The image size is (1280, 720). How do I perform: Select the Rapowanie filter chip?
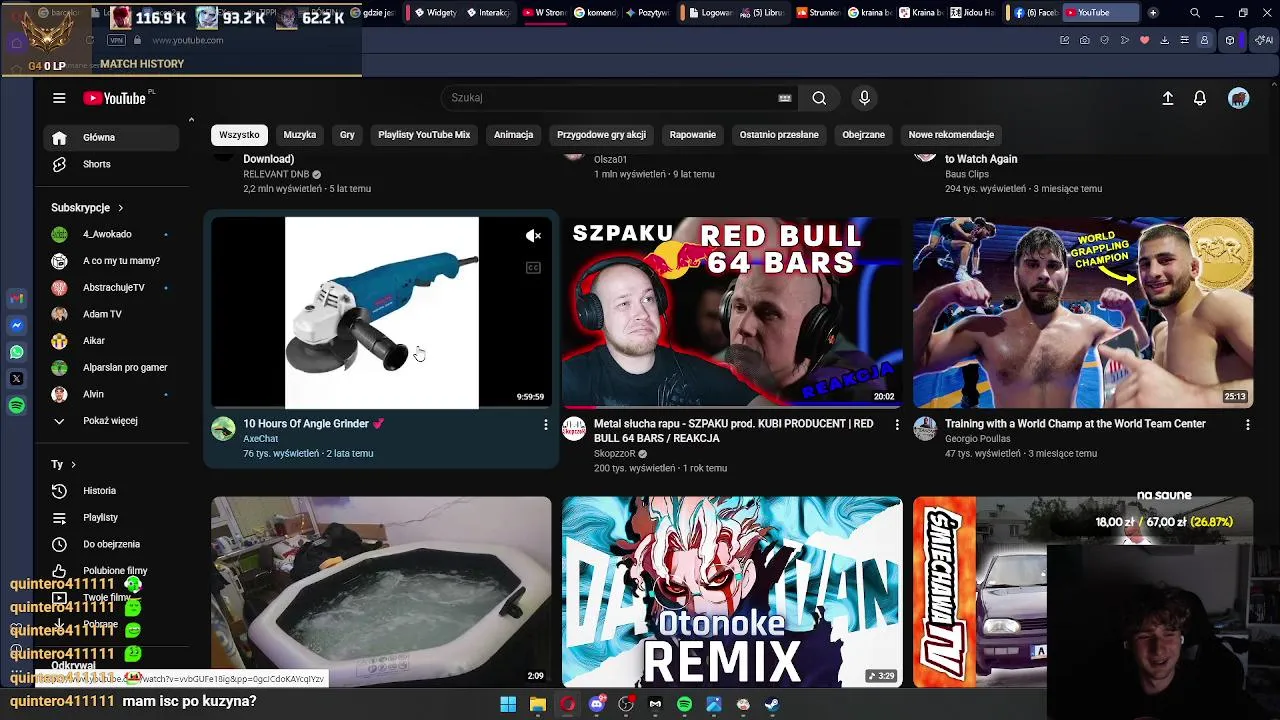tap(693, 134)
